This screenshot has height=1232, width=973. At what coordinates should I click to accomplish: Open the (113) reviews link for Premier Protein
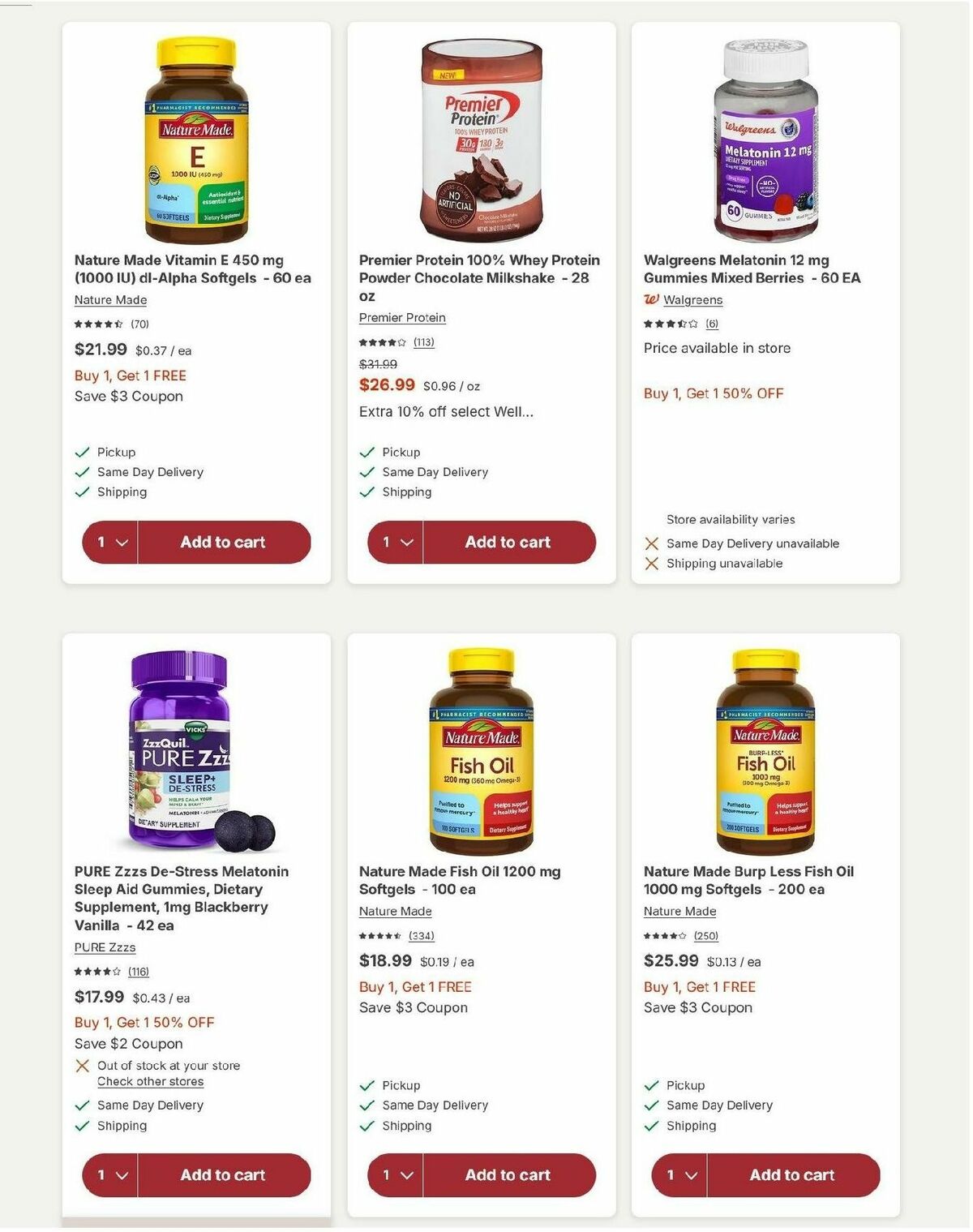pos(424,342)
